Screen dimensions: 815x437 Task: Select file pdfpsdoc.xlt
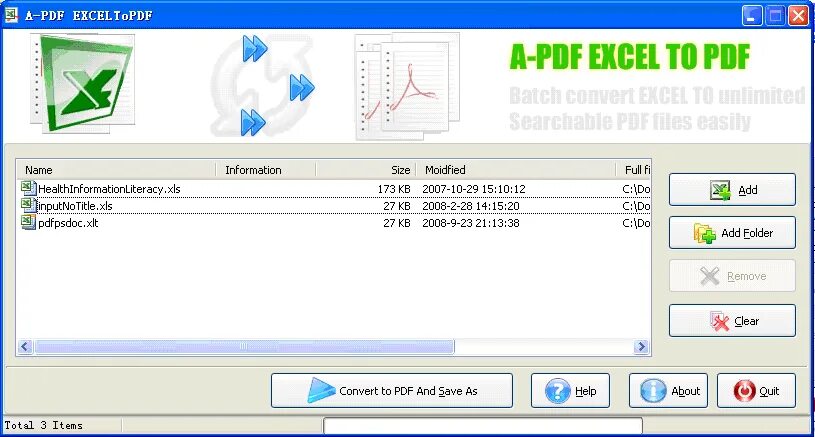click(68, 223)
